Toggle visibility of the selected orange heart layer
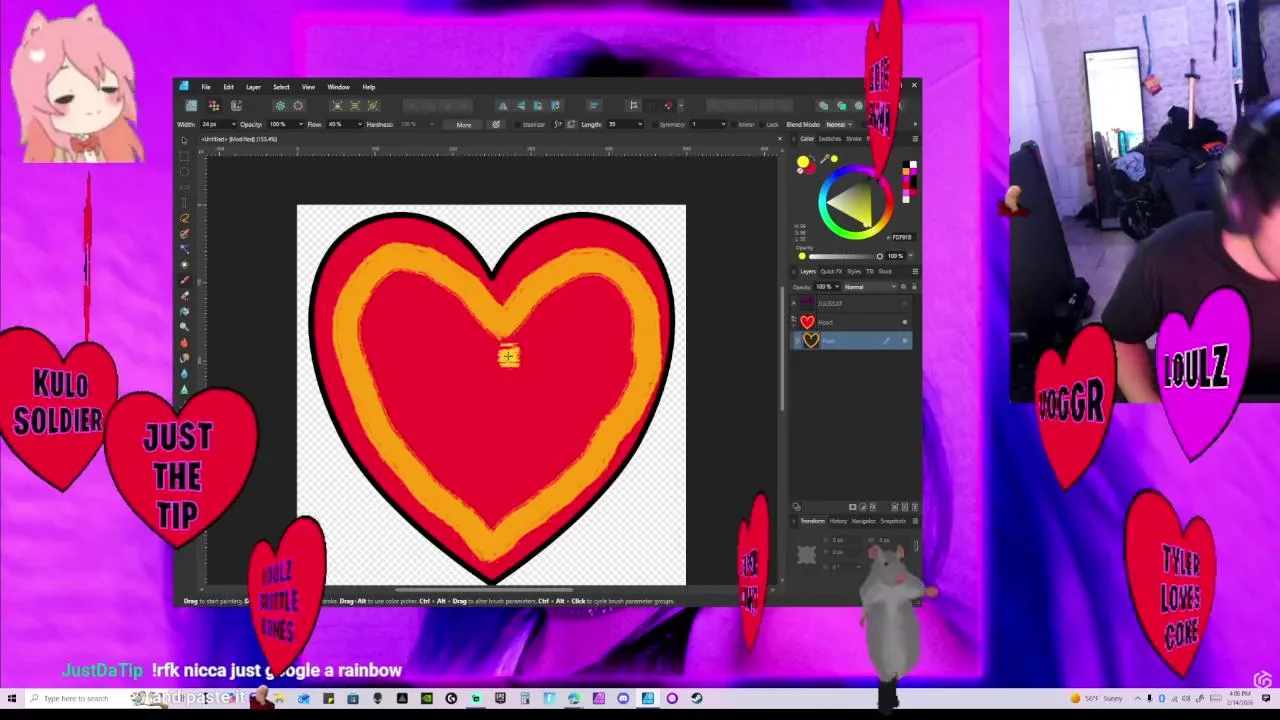This screenshot has width=1280, height=720. click(905, 341)
